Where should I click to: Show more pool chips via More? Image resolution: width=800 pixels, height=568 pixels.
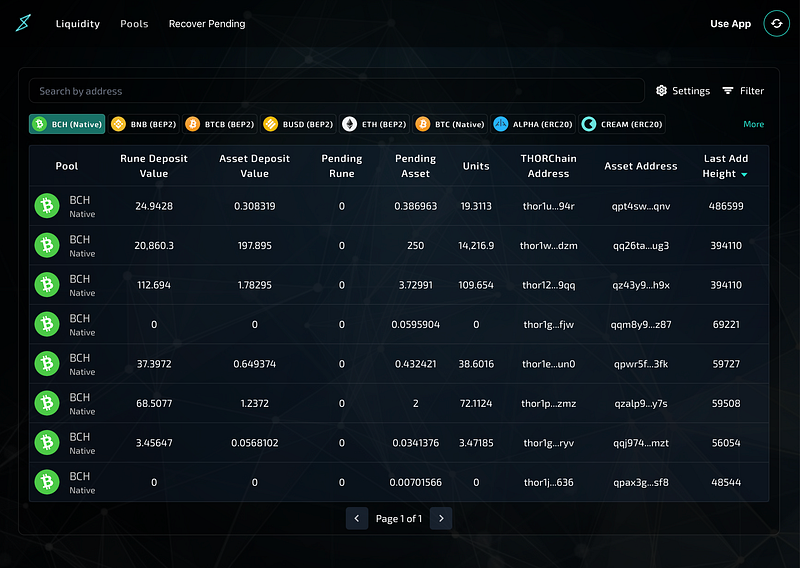click(x=753, y=124)
